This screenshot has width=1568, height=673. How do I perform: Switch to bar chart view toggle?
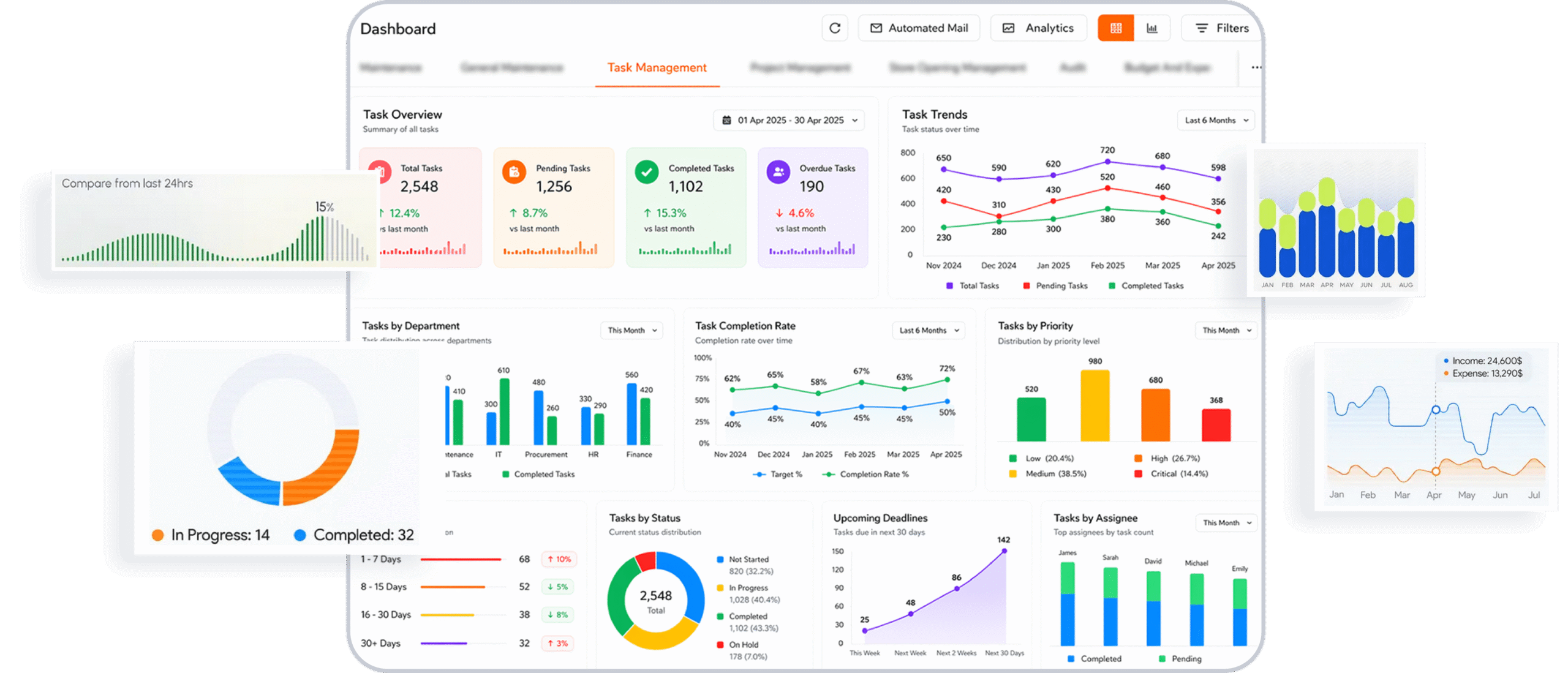(x=1151, y=28)
